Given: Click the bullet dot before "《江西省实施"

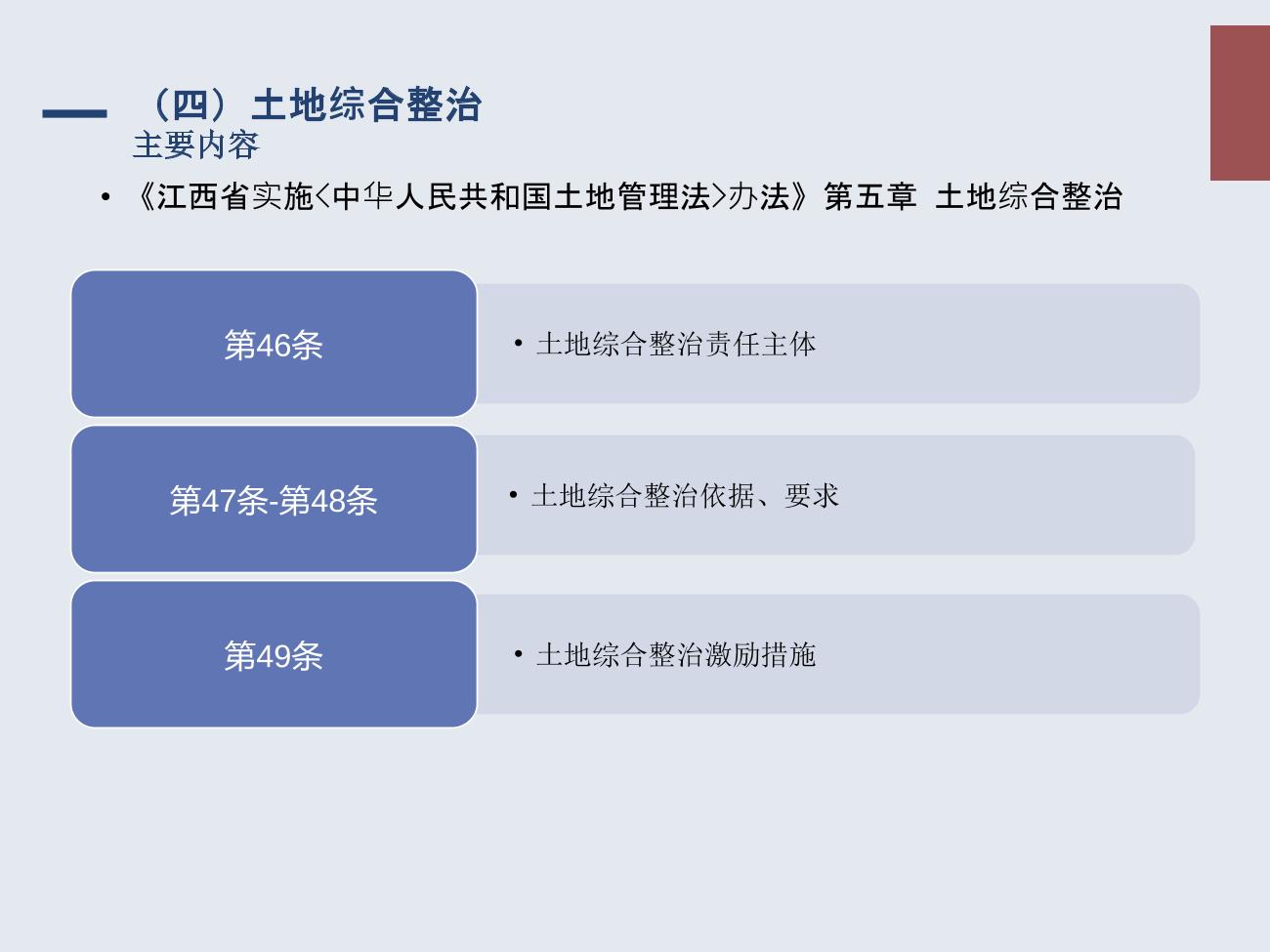Looking at the screenshot, I should 106,197.
